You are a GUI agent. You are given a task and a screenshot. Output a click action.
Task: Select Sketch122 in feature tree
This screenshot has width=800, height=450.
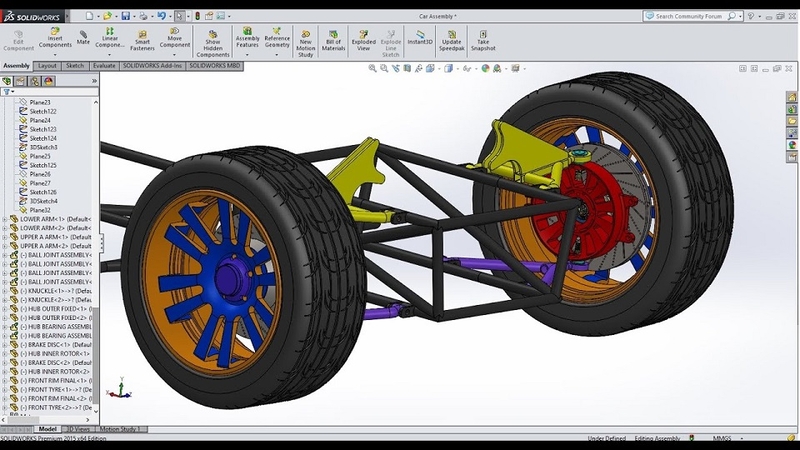[x=43, y=111]
